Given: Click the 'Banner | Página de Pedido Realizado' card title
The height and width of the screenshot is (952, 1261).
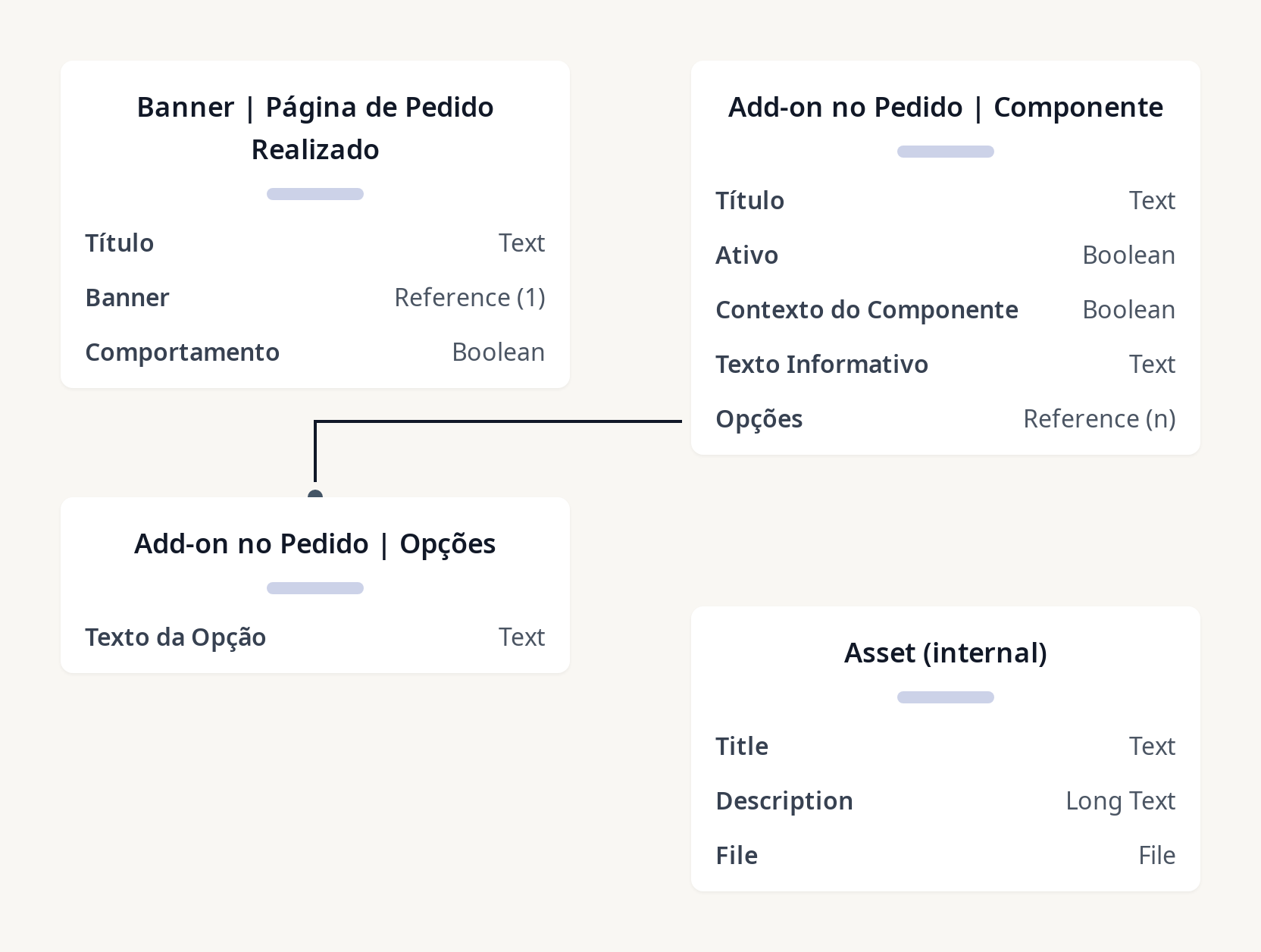Looking at the screenshot, I should pyautogui.click(x=315, y=128).
